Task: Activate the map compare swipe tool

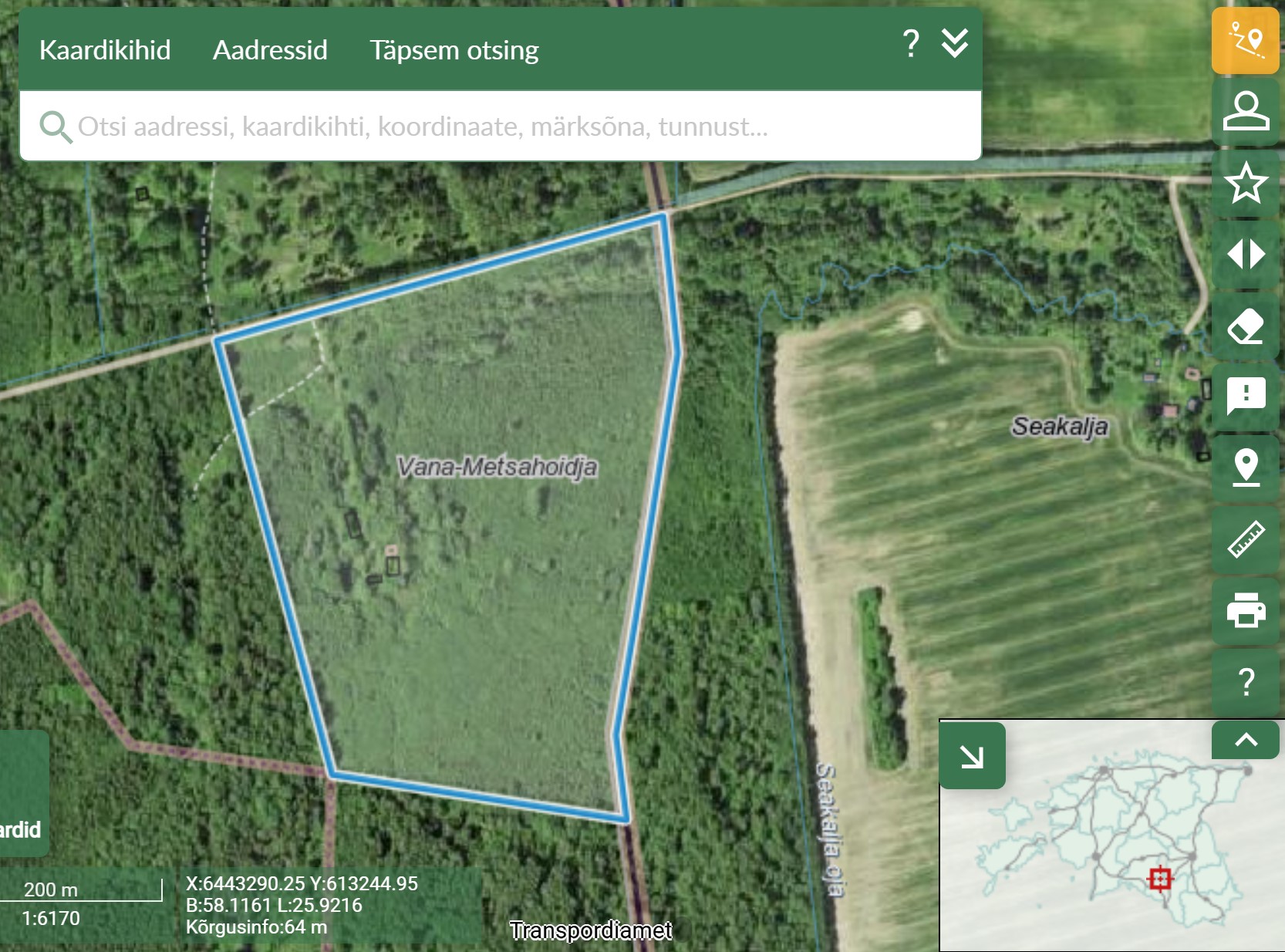Action: 1245,254
